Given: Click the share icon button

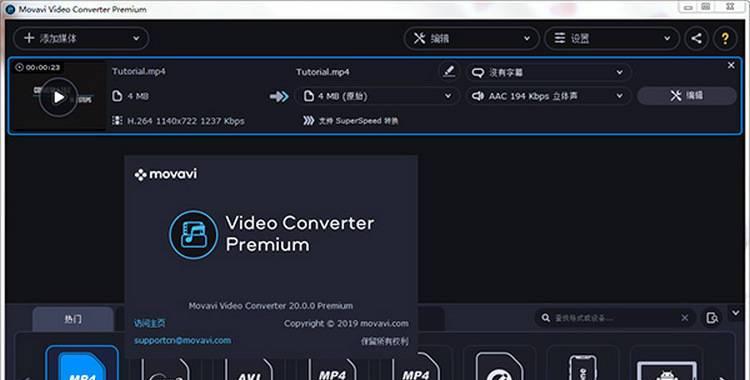Looking at the screenshot, I should [x=696, y=38].
